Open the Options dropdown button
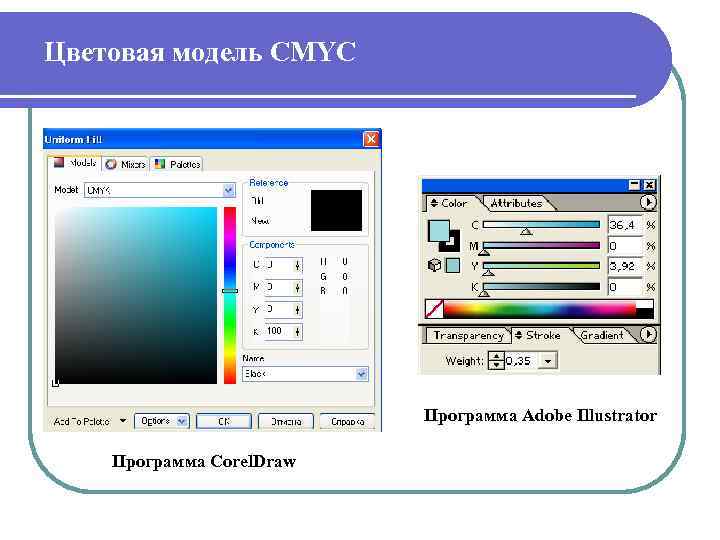This screenshot has width=720, height=540. coord(161,421)
